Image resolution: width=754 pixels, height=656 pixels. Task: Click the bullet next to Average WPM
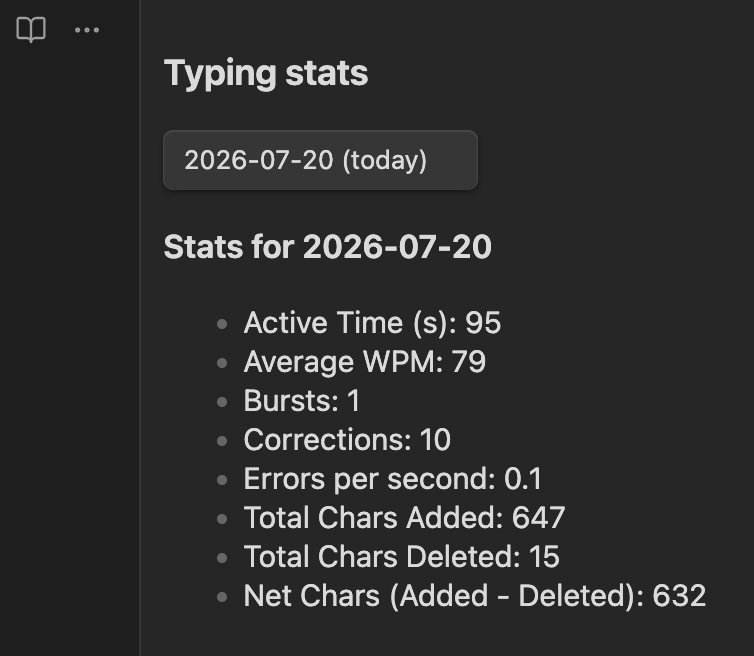tap(222, 363)
